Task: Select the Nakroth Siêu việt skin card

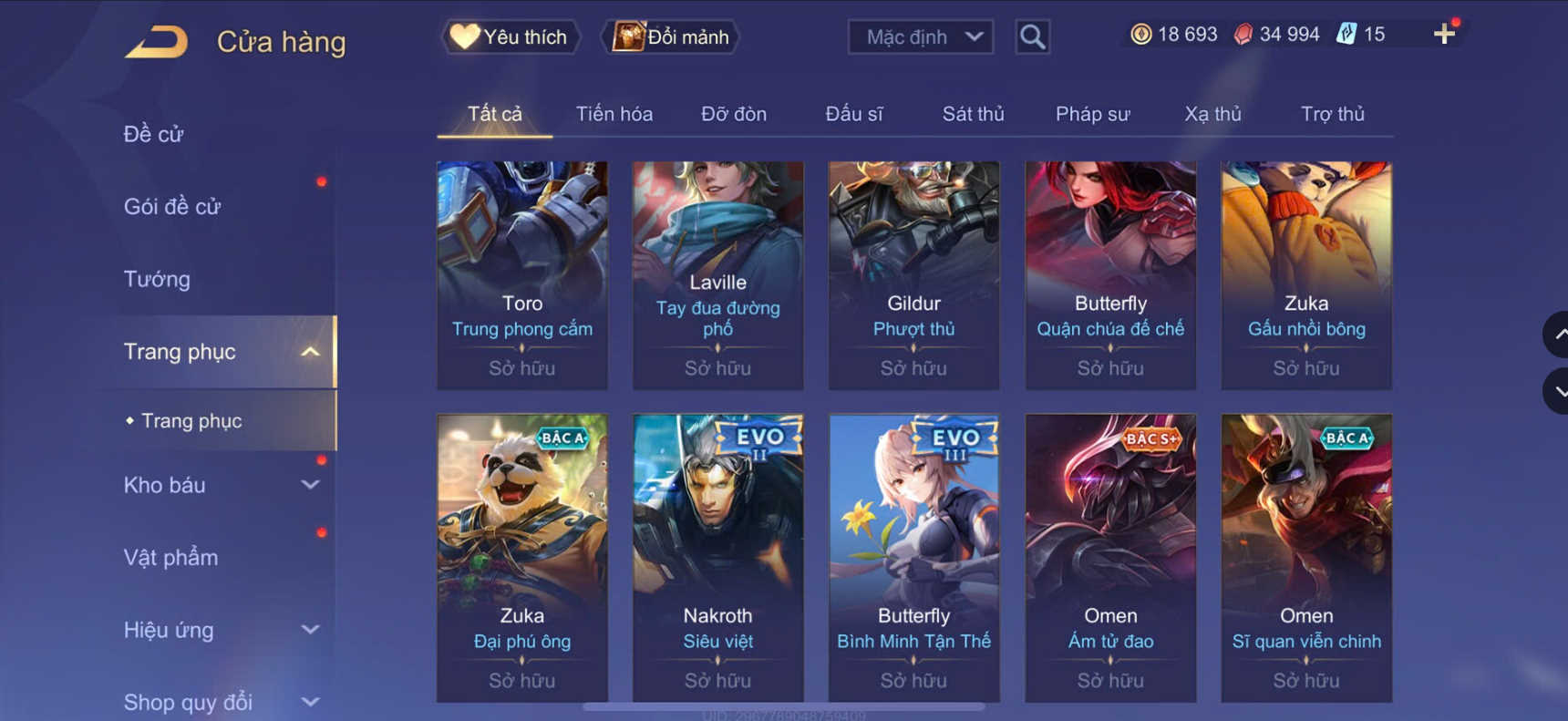Action: click(x=718, y=558)
